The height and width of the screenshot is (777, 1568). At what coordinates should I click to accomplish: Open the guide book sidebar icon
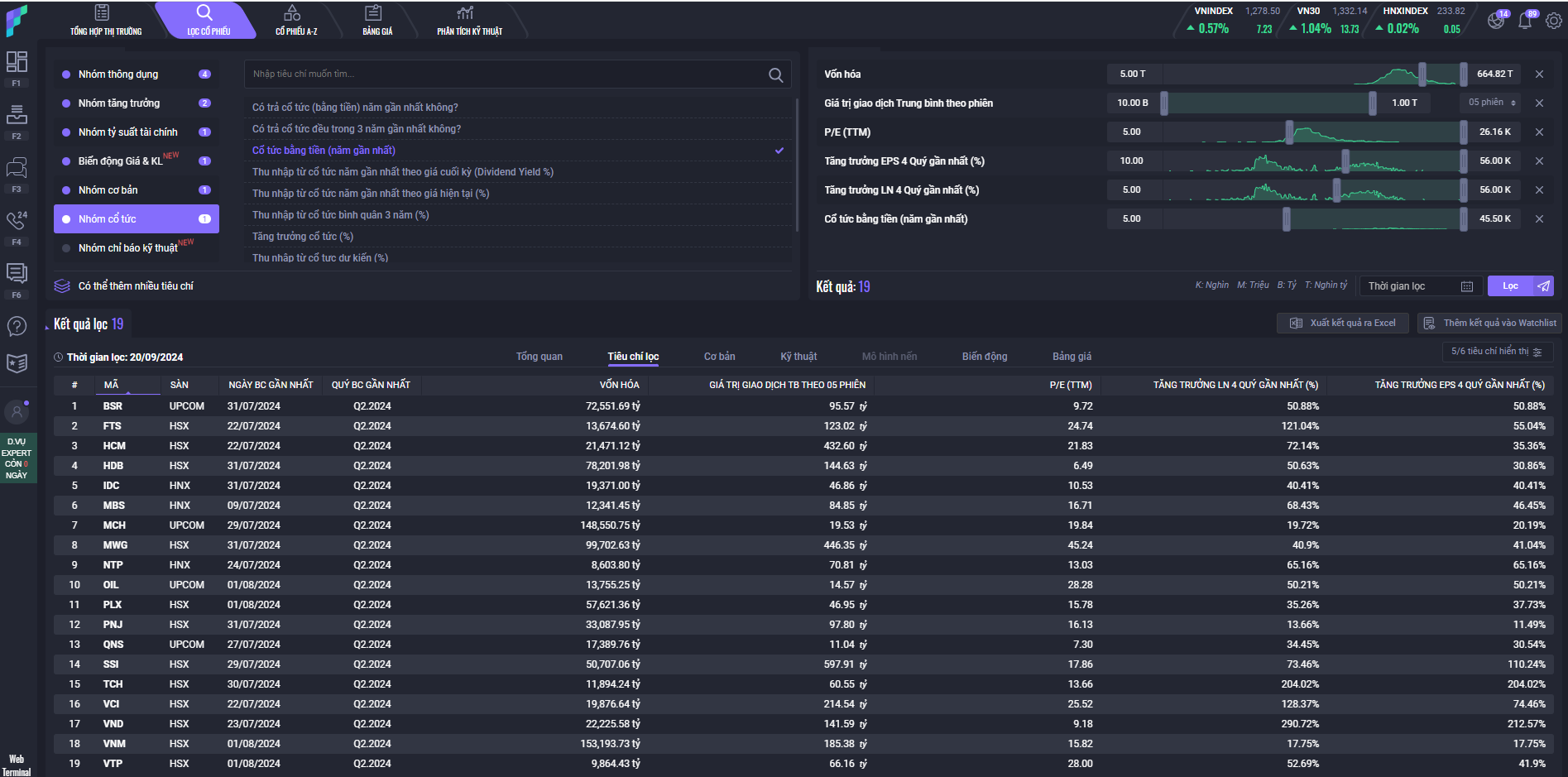click(17, 363)
